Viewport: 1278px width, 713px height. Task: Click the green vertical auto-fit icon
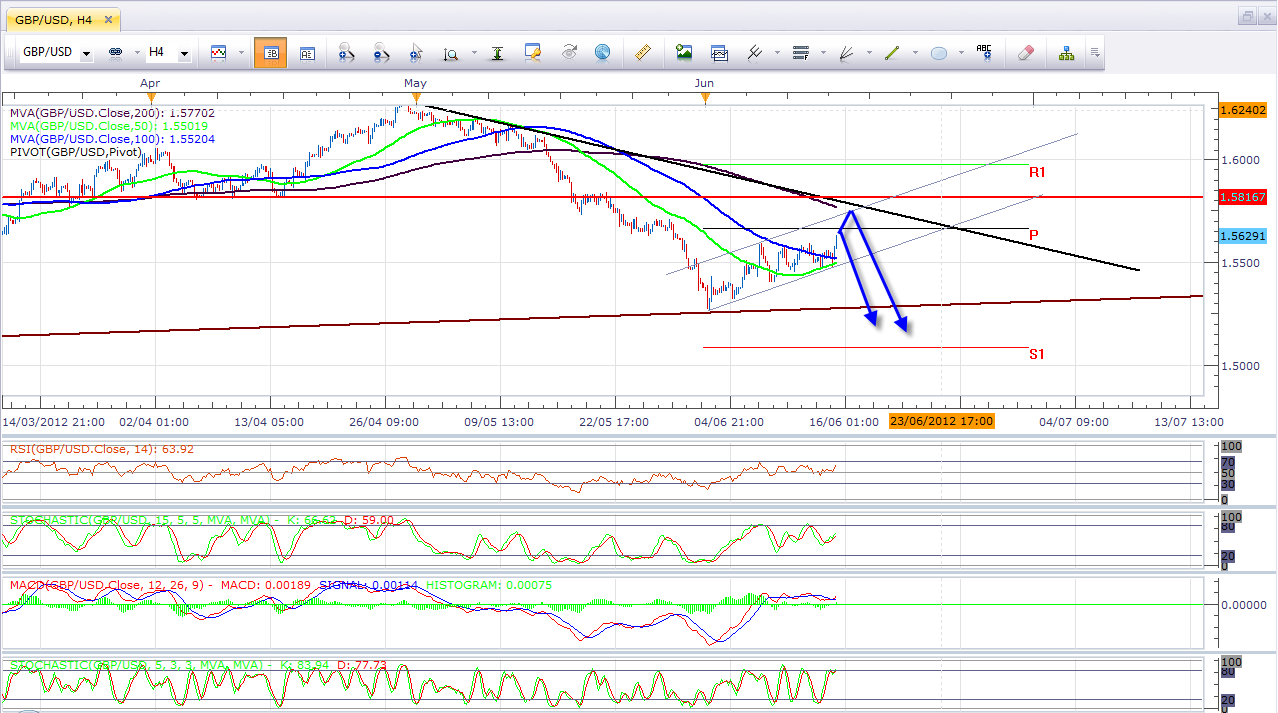496,53
